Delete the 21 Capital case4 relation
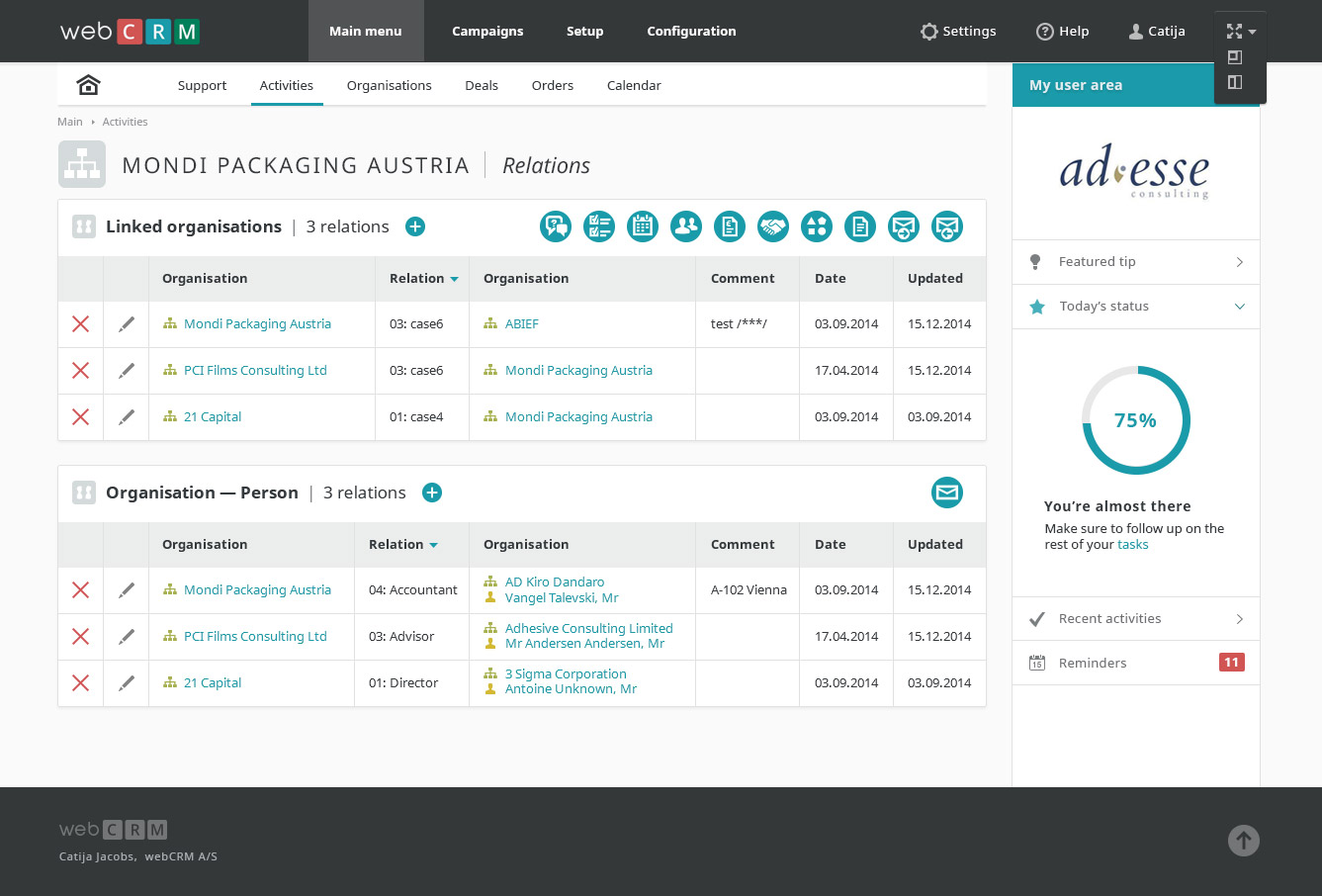Screen dimensions: 1322x896 (81, 416)
